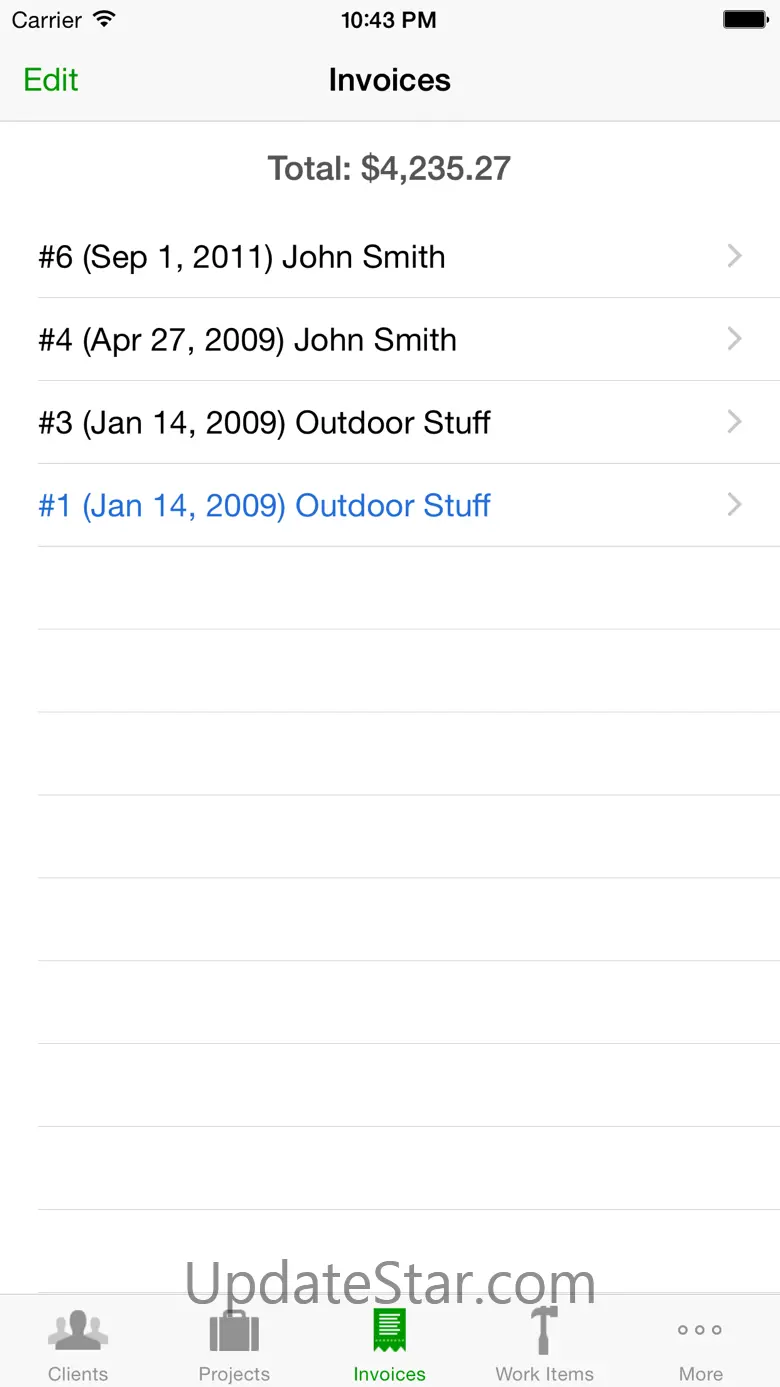Expand blue invoice #1 chevron
The image size is (780, 1387).
coord(735,506)
